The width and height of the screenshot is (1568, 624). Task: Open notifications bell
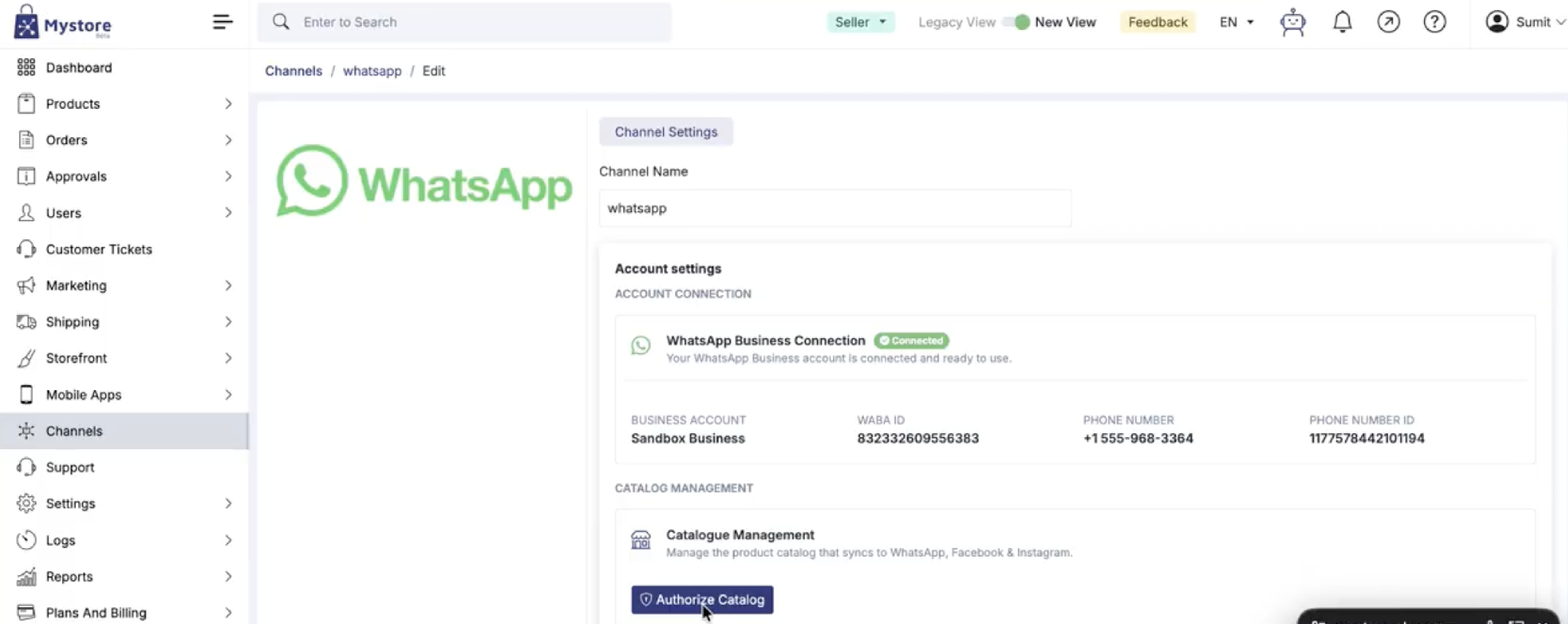tap(1342, 21)
